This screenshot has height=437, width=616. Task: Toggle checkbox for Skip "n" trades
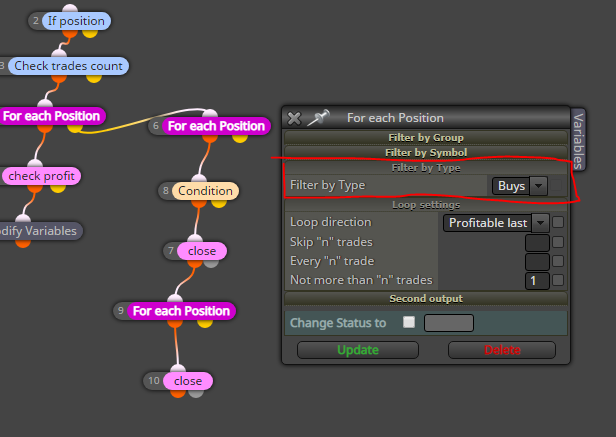(558, 242)
